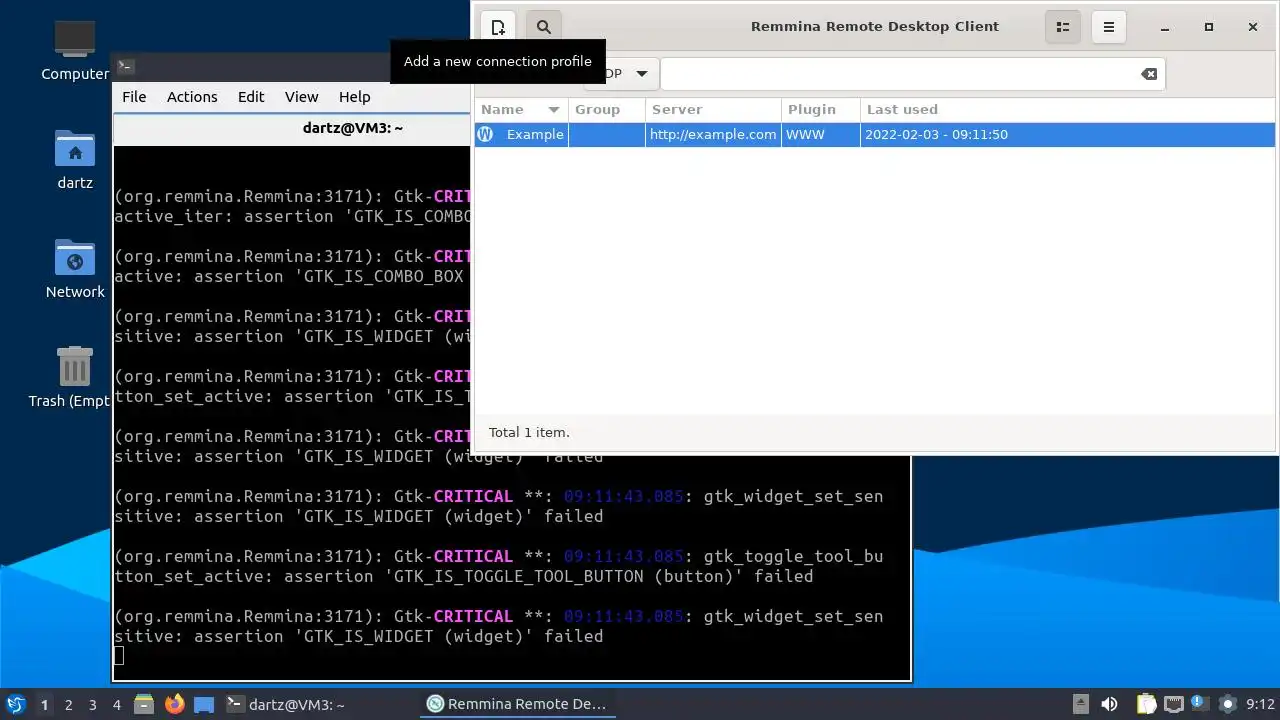The height and width of the screenshot is (720, 1280).
Task: Sort connections by Plugin column
Action: (x=821, y=109)
